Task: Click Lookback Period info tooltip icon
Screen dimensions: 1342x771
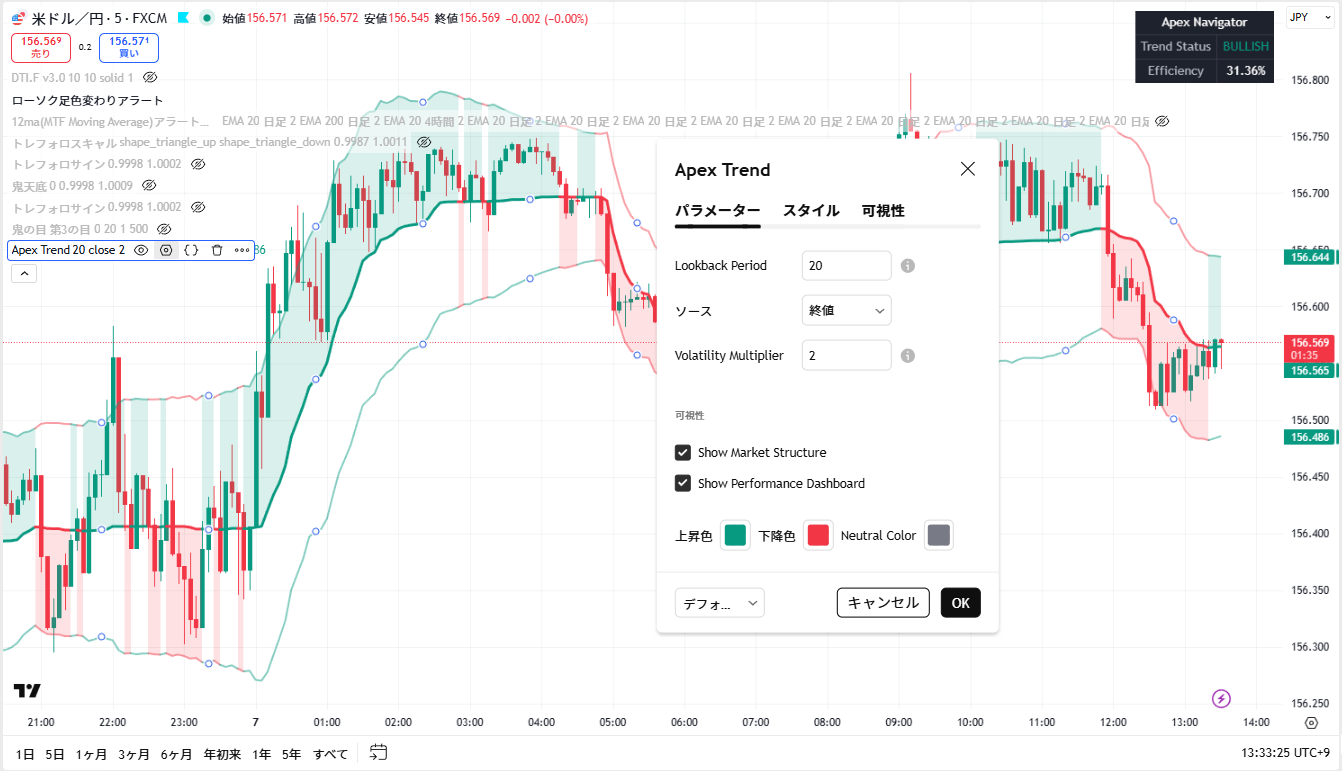Action: 908,266
